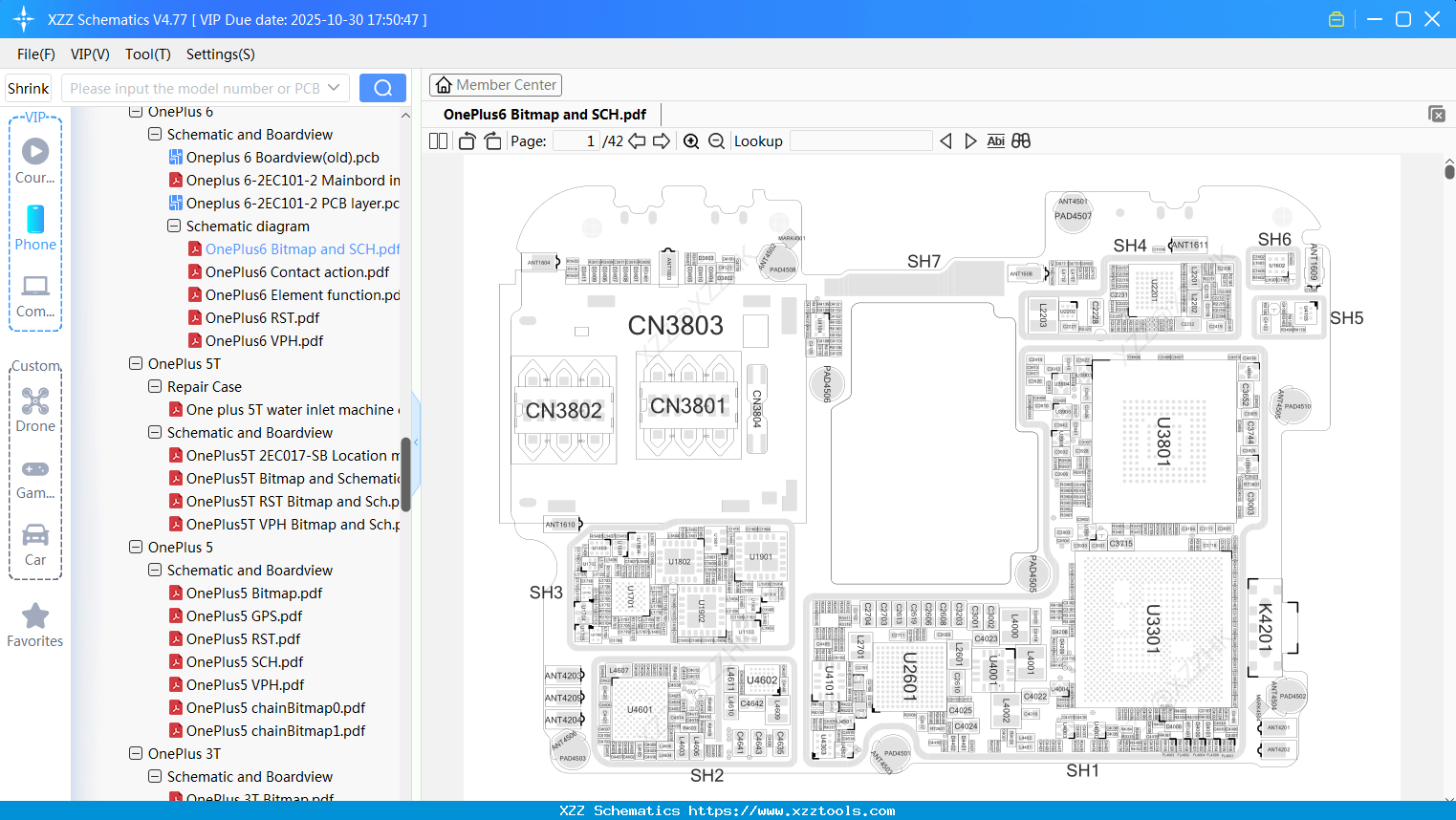Toggle the two-page view icon
The height and width of the screenshot is (820, 1456).
click(439, 141)
